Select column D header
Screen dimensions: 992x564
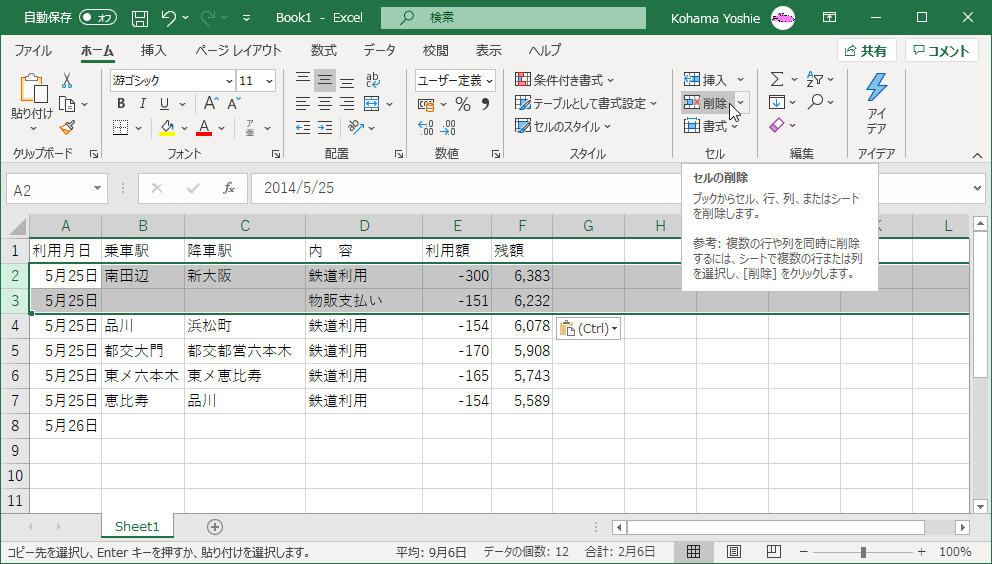pyautogui.click(x=364, y=226)
